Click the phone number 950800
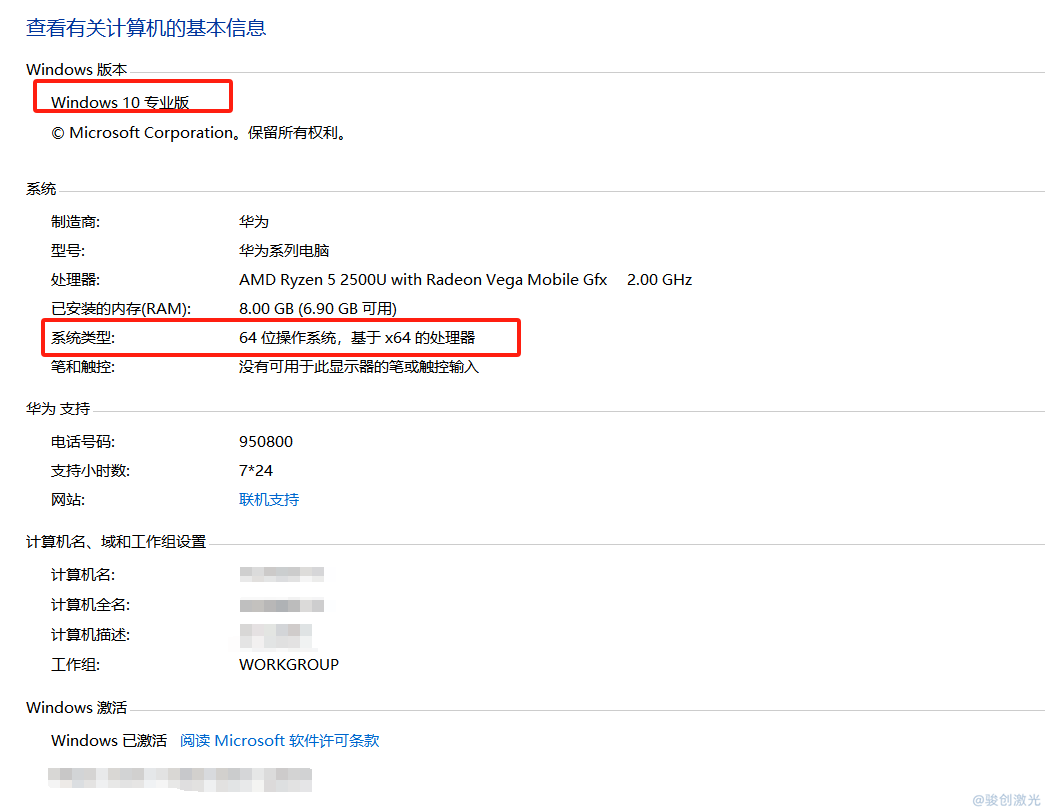1045x807 pixels. 266,441
